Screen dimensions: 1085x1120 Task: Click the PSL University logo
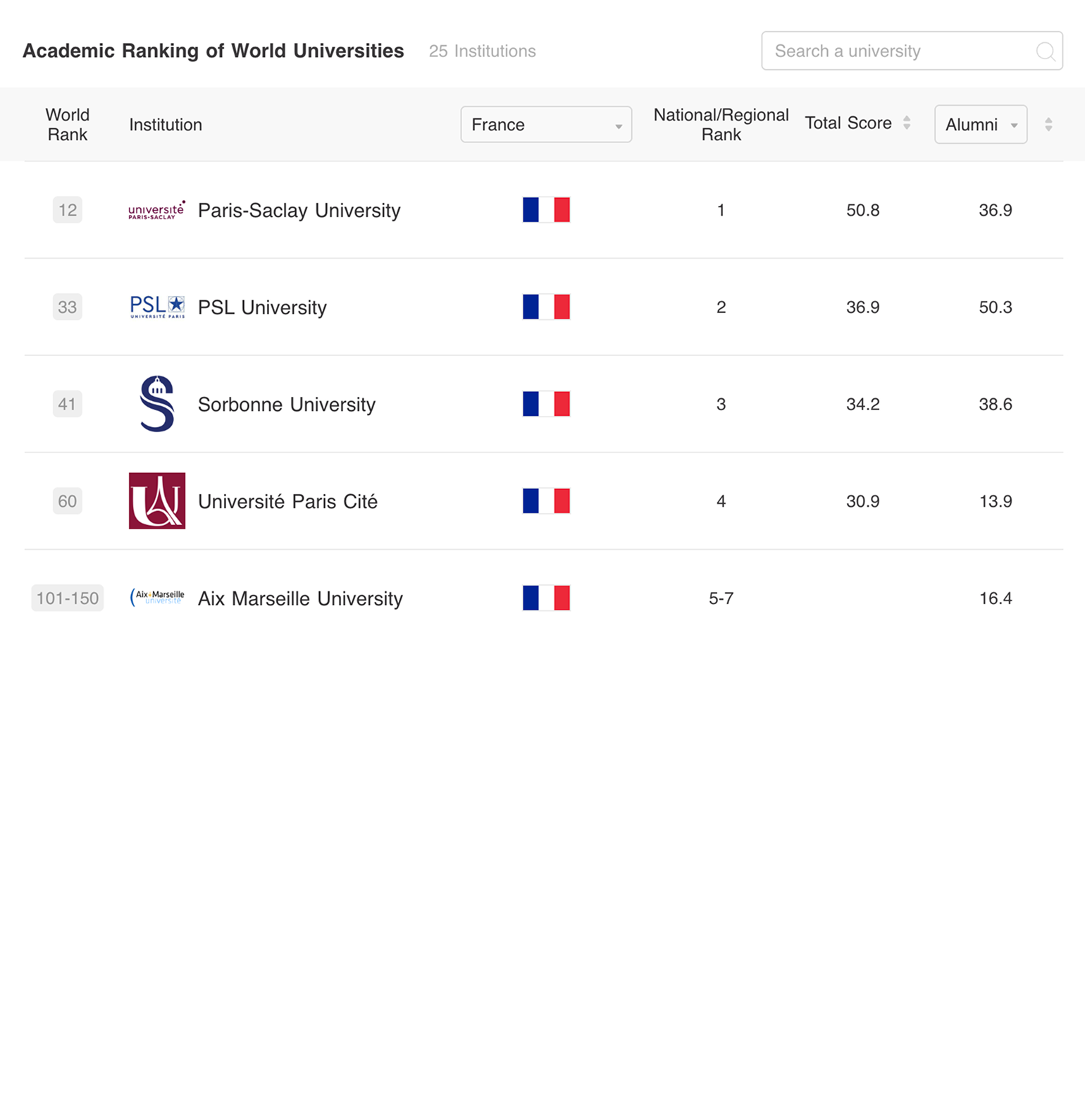(x=157, y=307)
